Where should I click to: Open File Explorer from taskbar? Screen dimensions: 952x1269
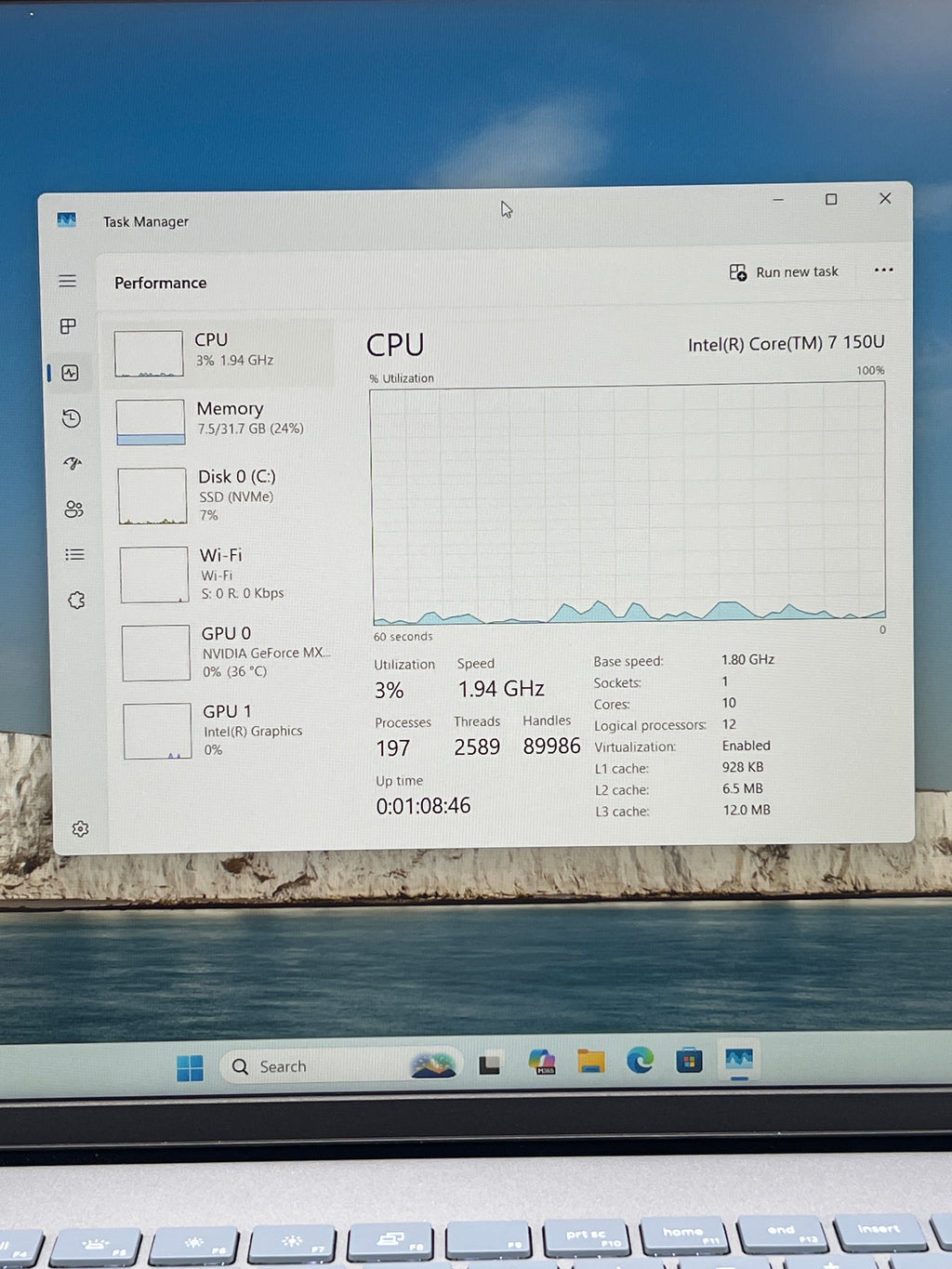(x=590, y=1061)
